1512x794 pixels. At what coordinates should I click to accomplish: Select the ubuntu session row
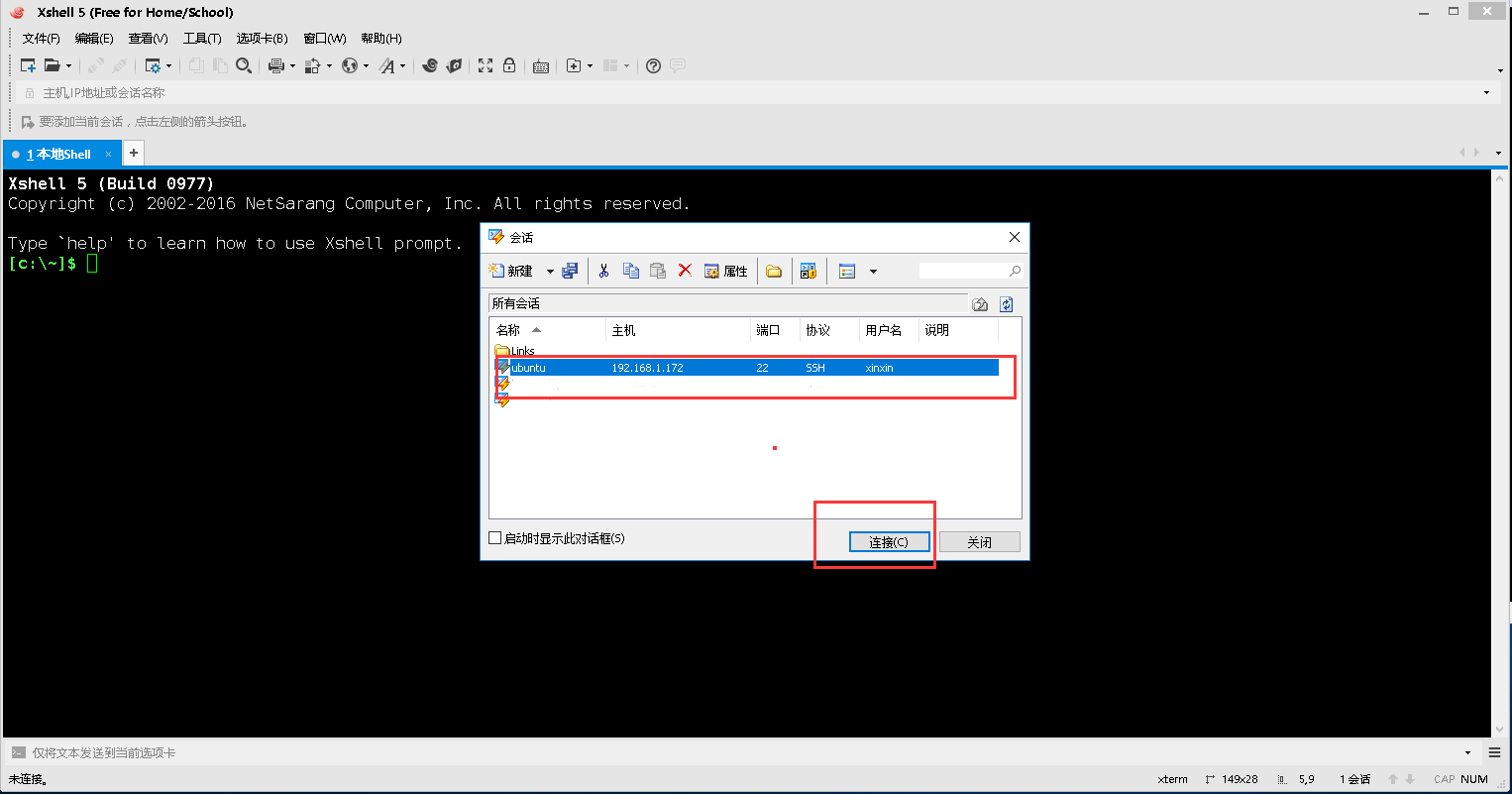pyautogui.click(x=694, y=368)
